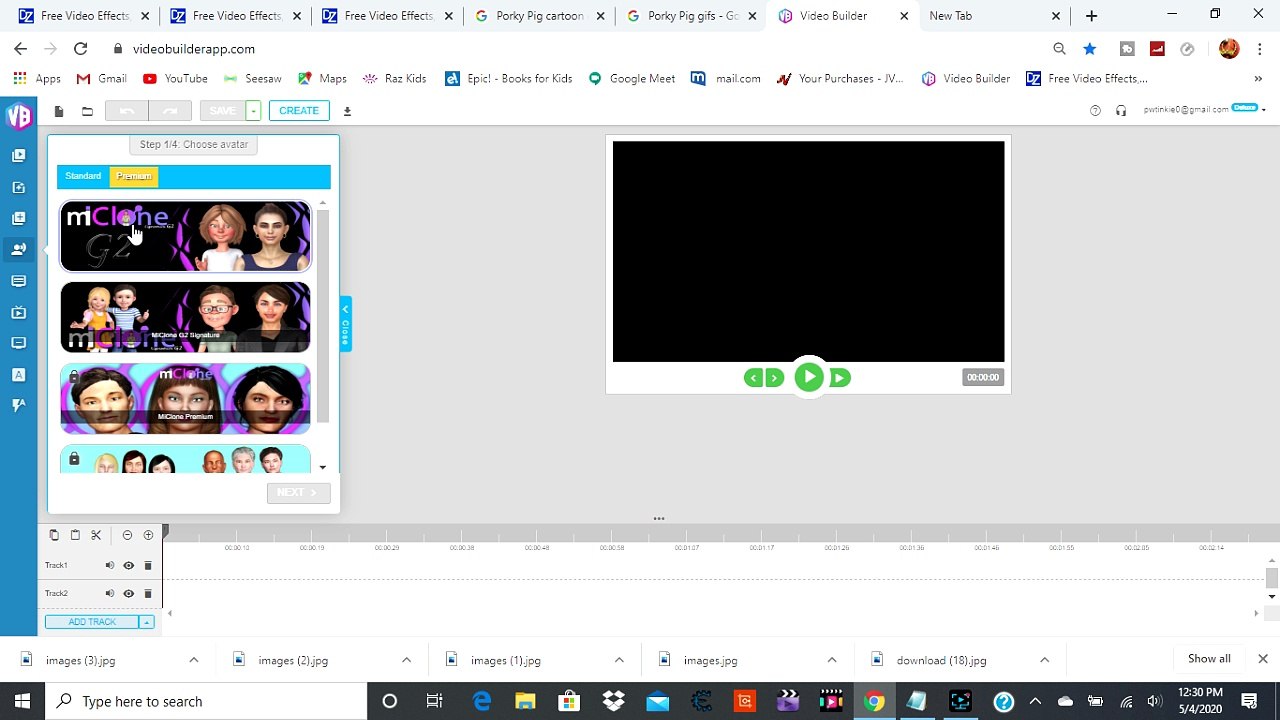Open the YouTube bookmark
The image size is (1280, 720).
(175, 79)
